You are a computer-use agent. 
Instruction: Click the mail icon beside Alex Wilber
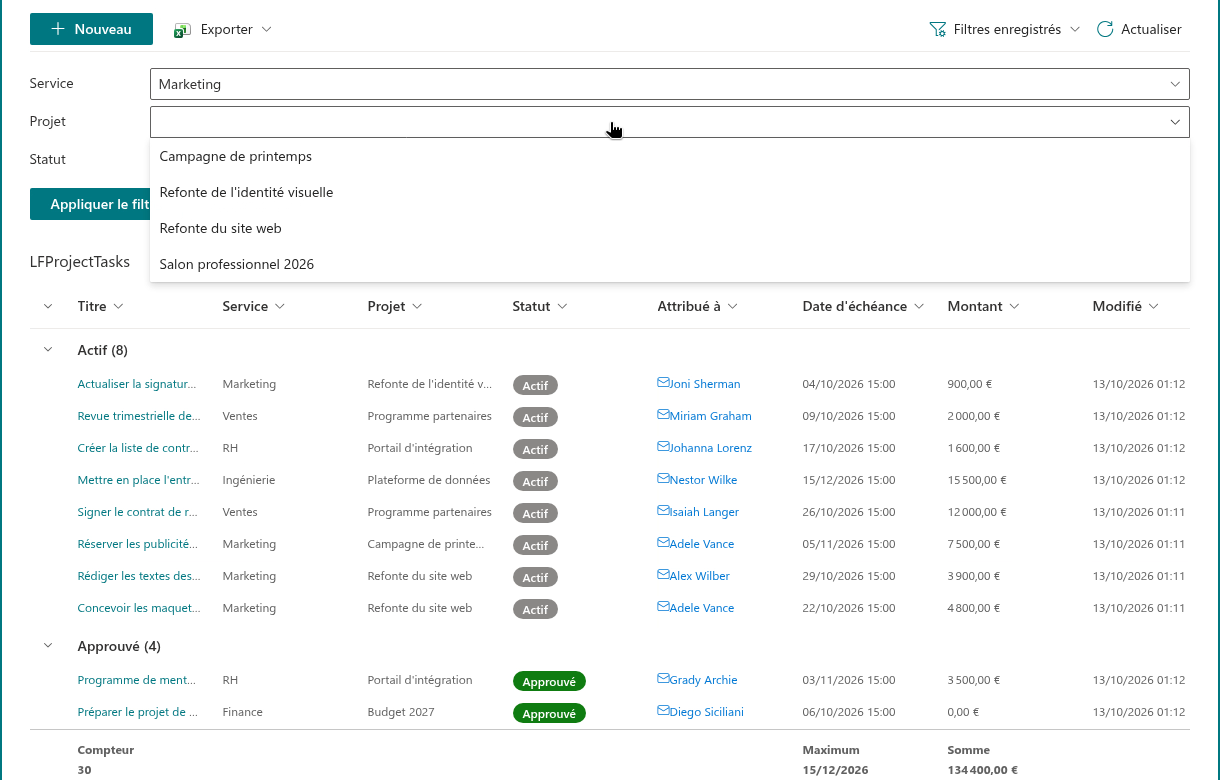pyautogui.click(x=663, y=575)
